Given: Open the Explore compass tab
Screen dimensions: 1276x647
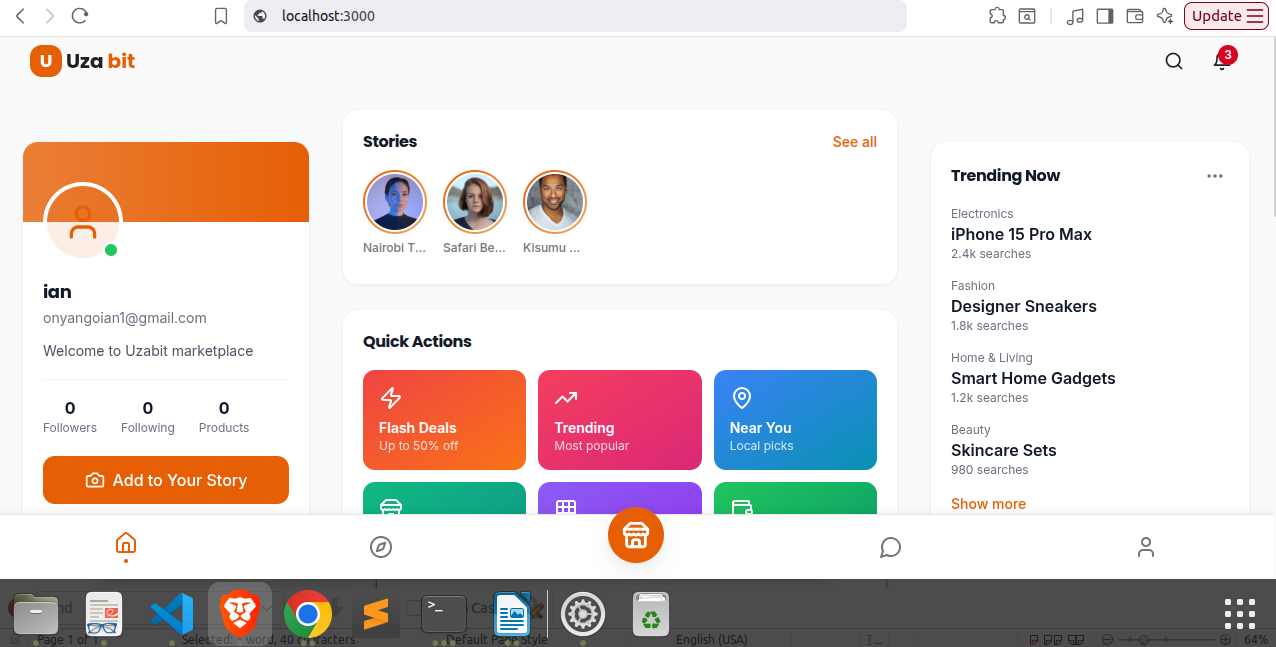Looking at the screenshot, I should 381,547.
